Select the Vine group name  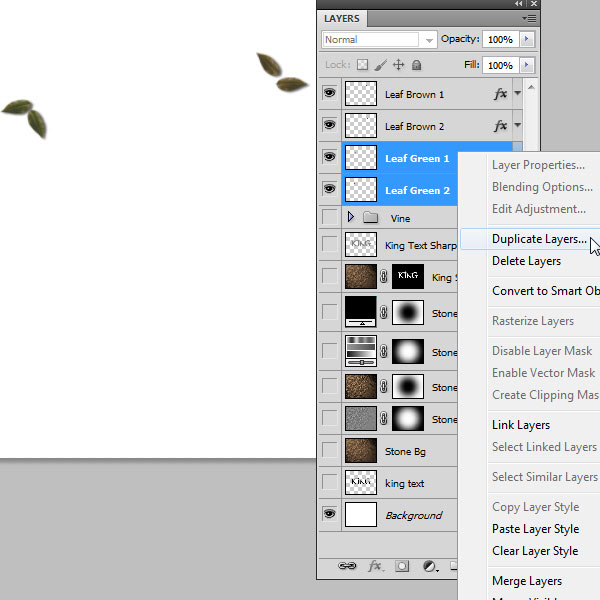(x=400, y=218)
